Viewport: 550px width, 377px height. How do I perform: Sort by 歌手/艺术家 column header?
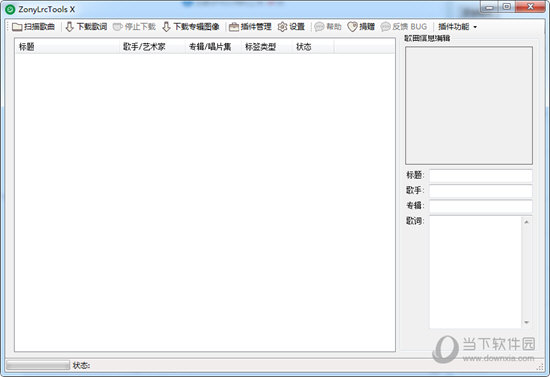(x=152, y=47)
